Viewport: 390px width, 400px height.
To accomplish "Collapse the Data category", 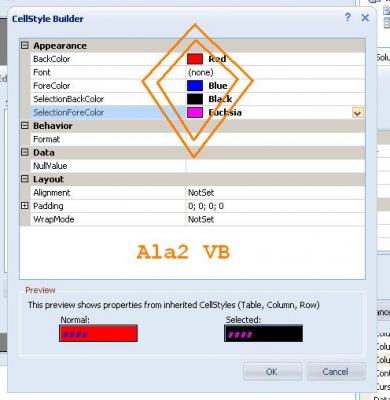I will coord(25,152).
